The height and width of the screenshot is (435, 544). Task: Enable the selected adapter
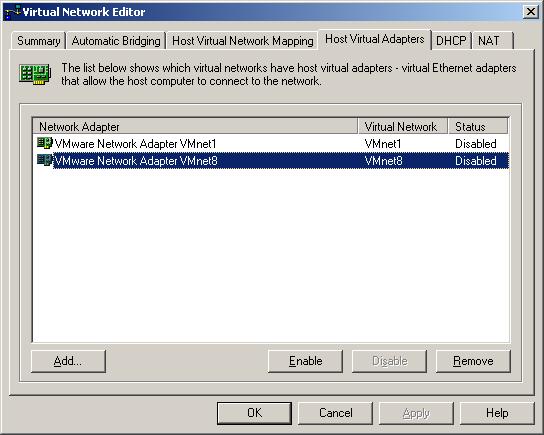pyautogui.click(x=305, y=361)
